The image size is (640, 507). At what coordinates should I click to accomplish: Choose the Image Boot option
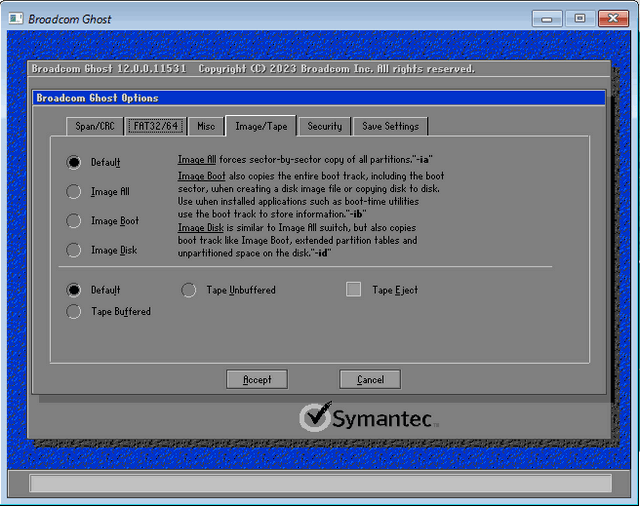point(73,221)
